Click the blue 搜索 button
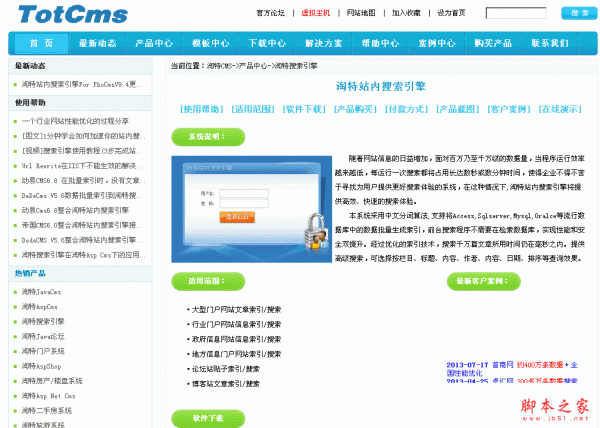Viewport: 600px width, 428px height. pos(579,13)
